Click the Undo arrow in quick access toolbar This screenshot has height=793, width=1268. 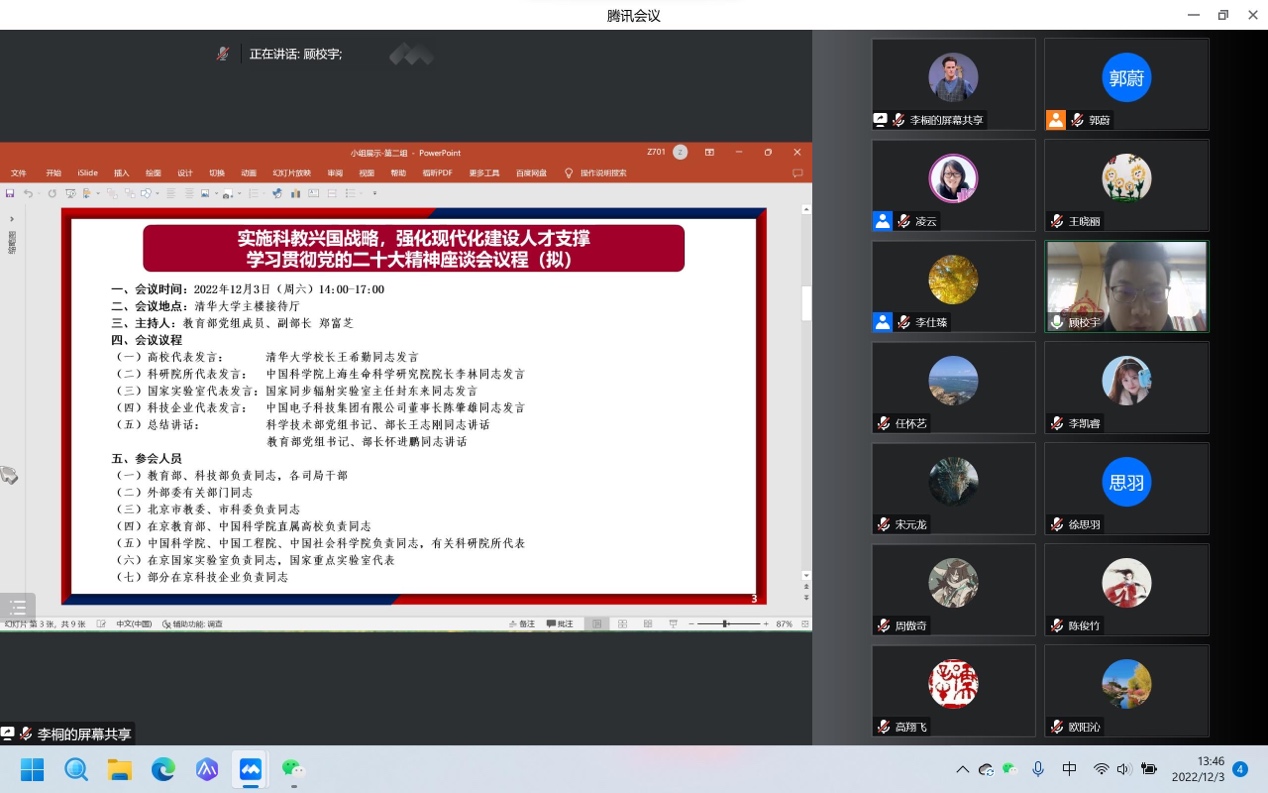click(x=28, y=193)
